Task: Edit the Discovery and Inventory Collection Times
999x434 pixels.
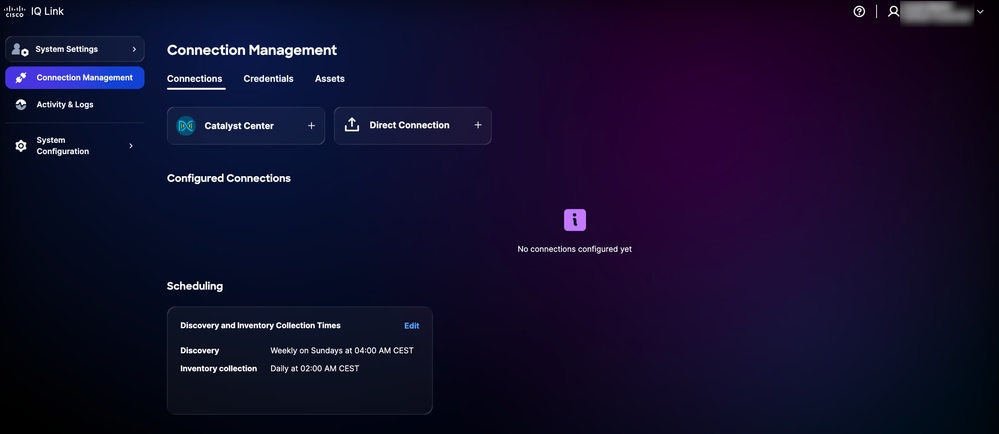Action: [412, 326]
